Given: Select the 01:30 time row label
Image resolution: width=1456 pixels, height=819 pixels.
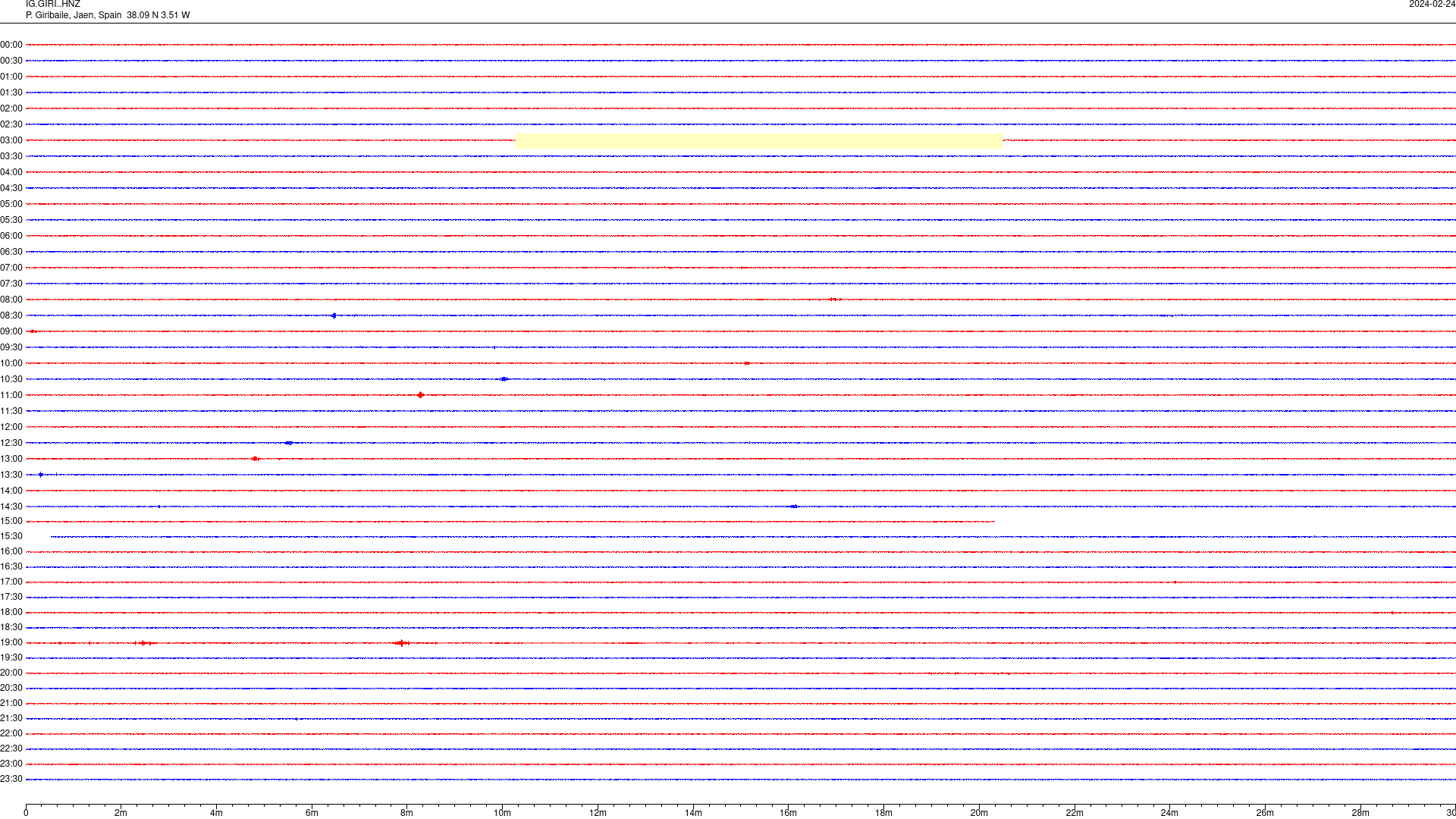Looking at the screenshot, I should [11, 93].
